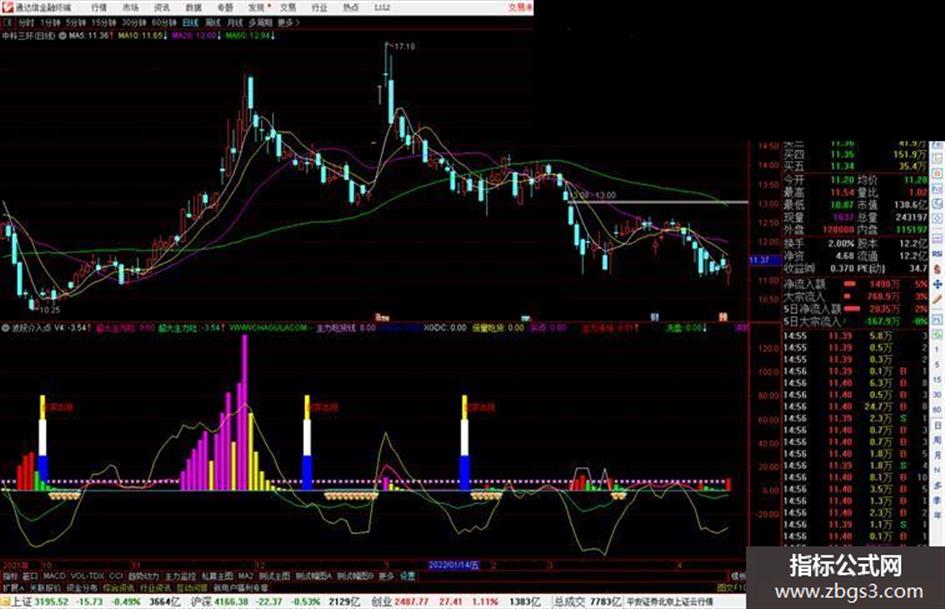Viewport: 945px width, 609px height.
Task: Click the blue four-way arrows sidebar icon
Action: pyautogui.click(x=937, y=284)
